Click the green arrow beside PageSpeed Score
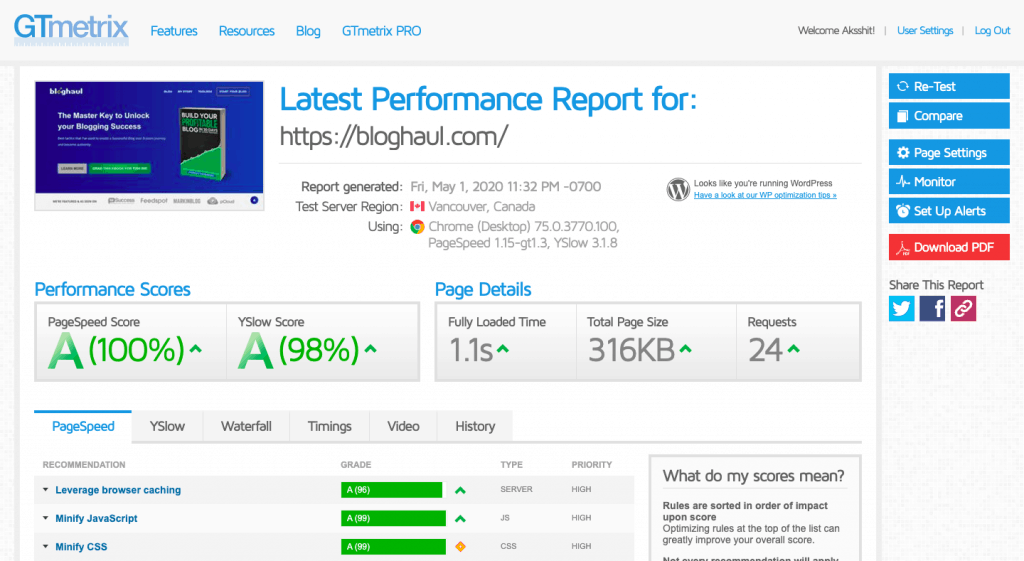 coord(196,349)
